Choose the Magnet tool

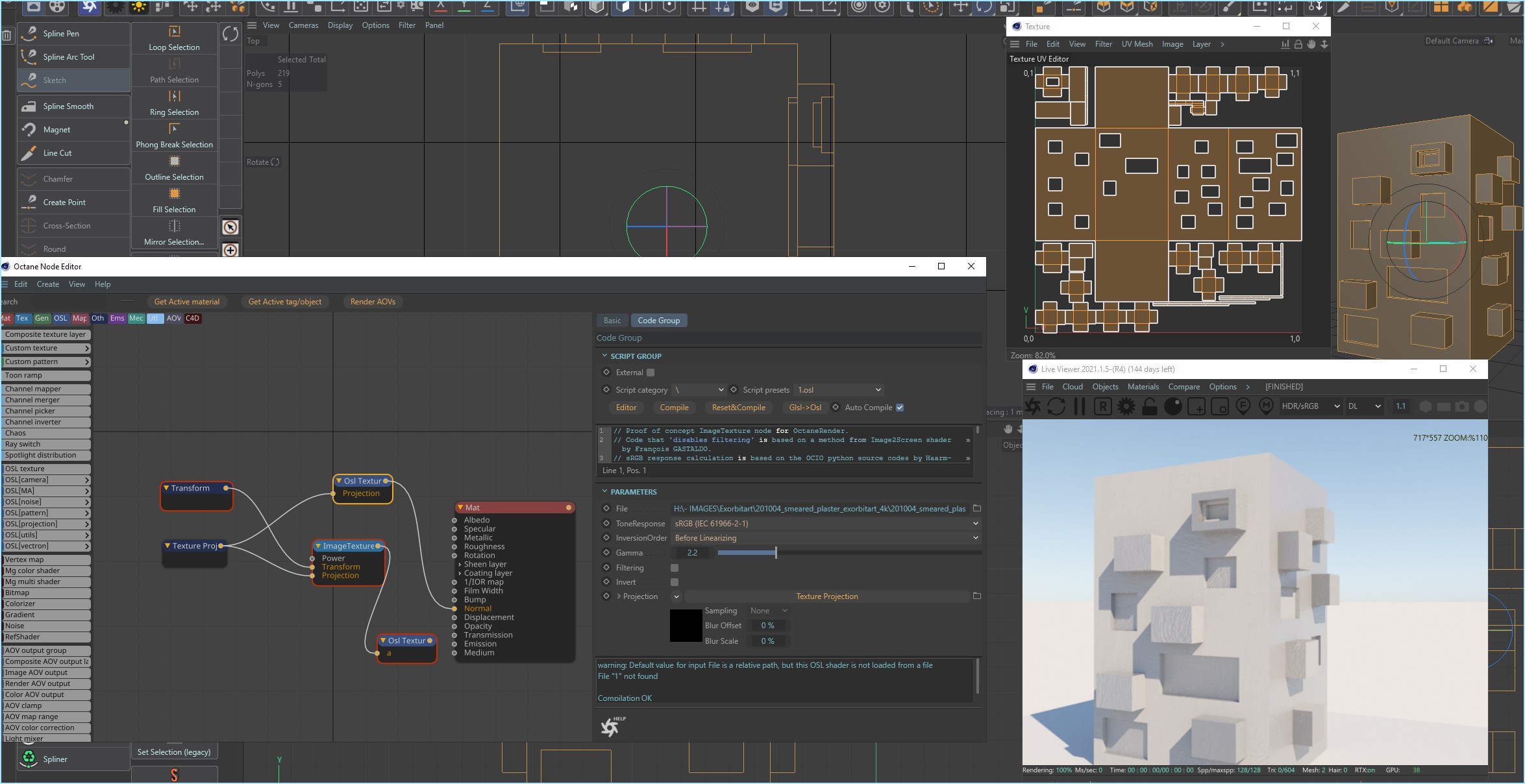coord(56,130)
